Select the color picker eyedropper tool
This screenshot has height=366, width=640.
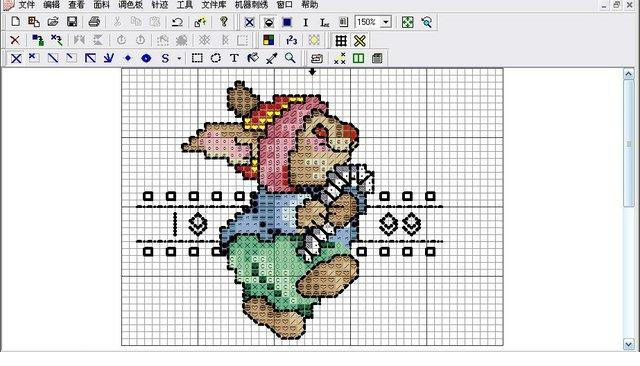point(271,58)
